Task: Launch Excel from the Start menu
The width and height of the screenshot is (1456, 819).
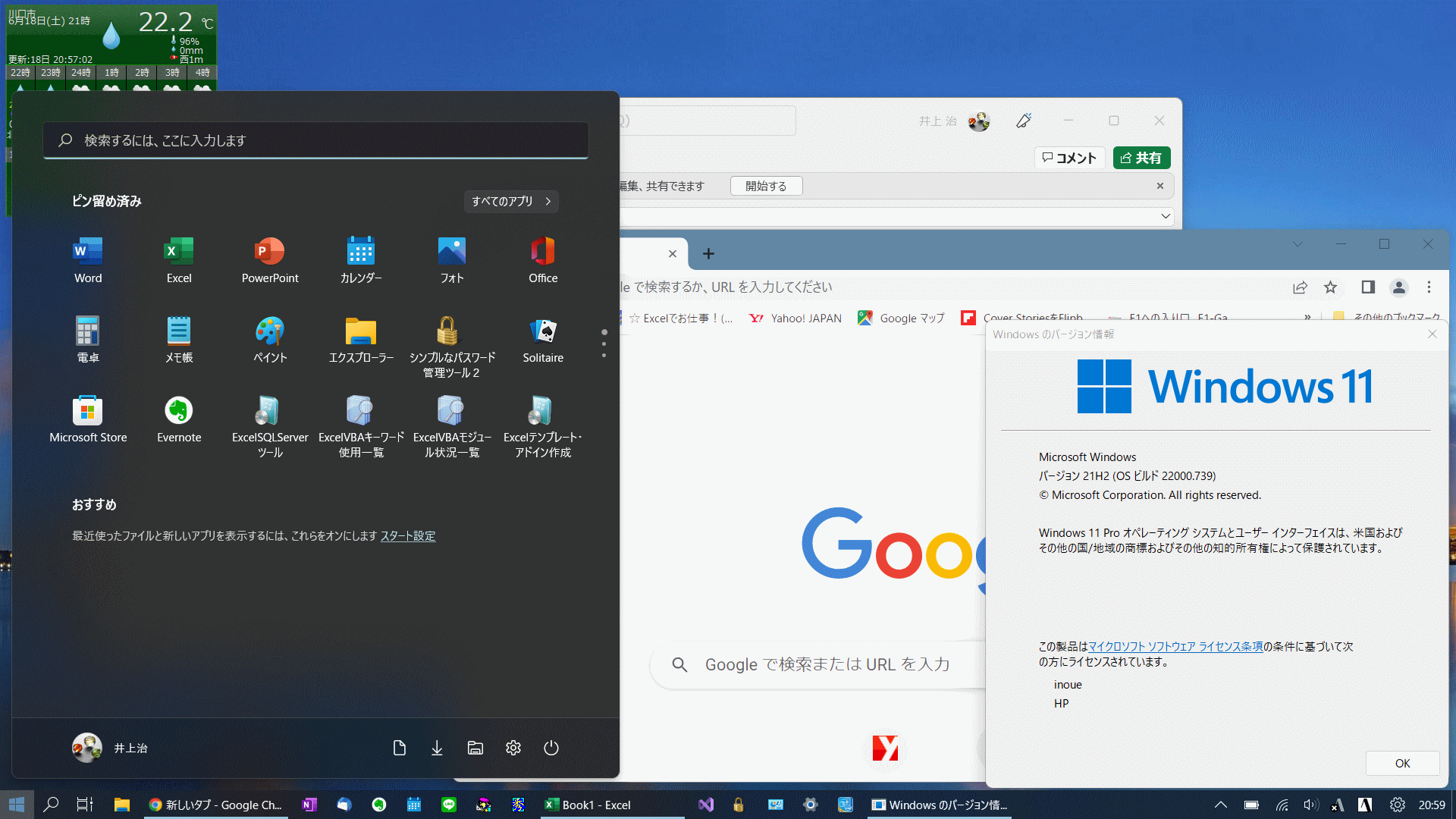Action: tap(179, 260)
